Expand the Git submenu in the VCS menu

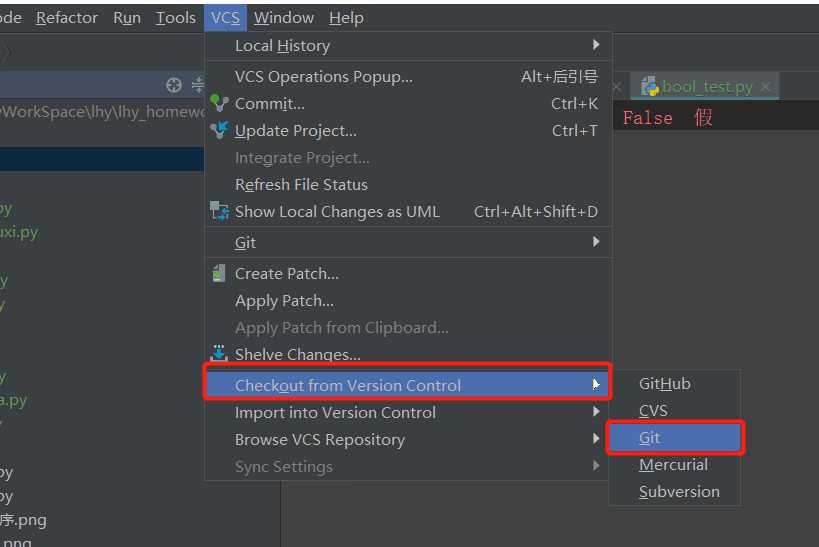596,242
